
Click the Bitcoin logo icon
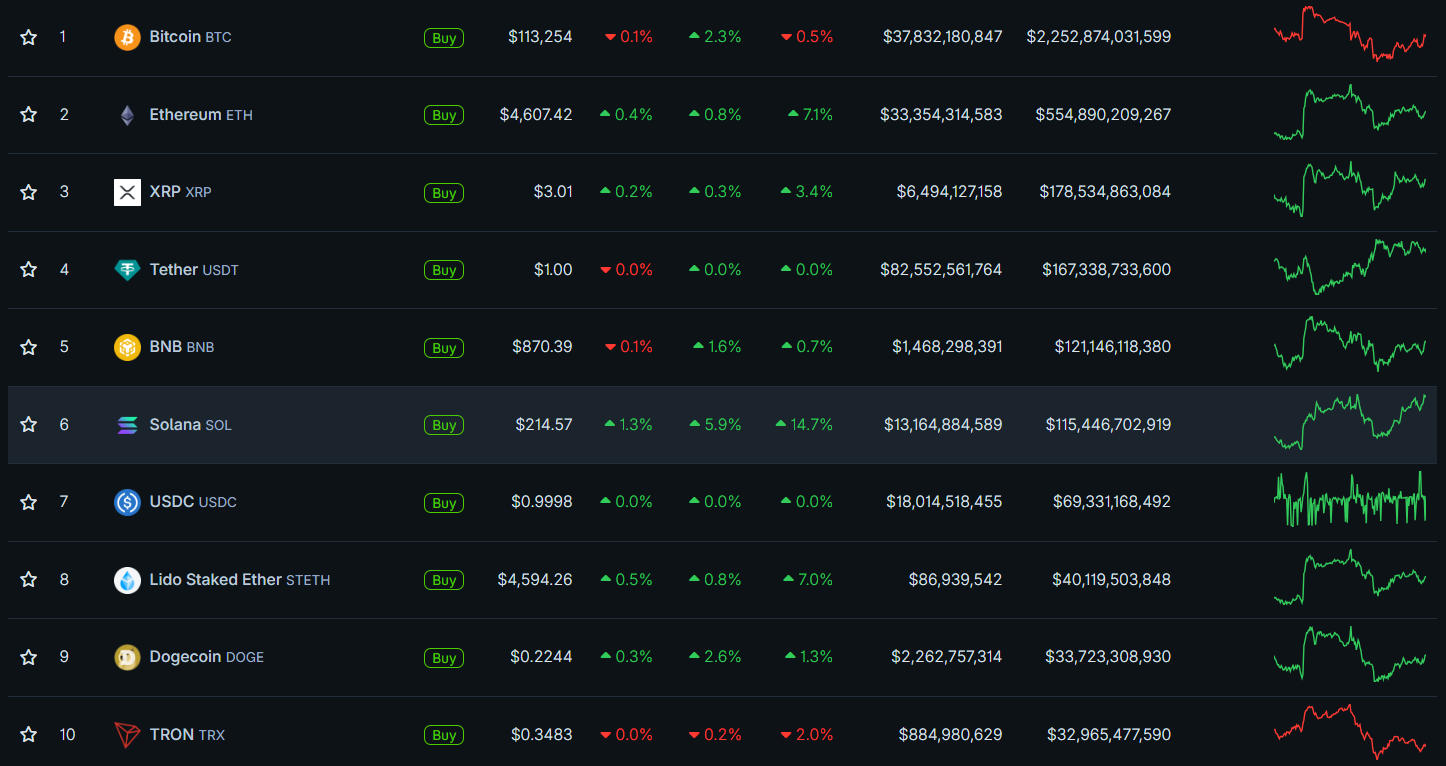(x=127, y=38)
